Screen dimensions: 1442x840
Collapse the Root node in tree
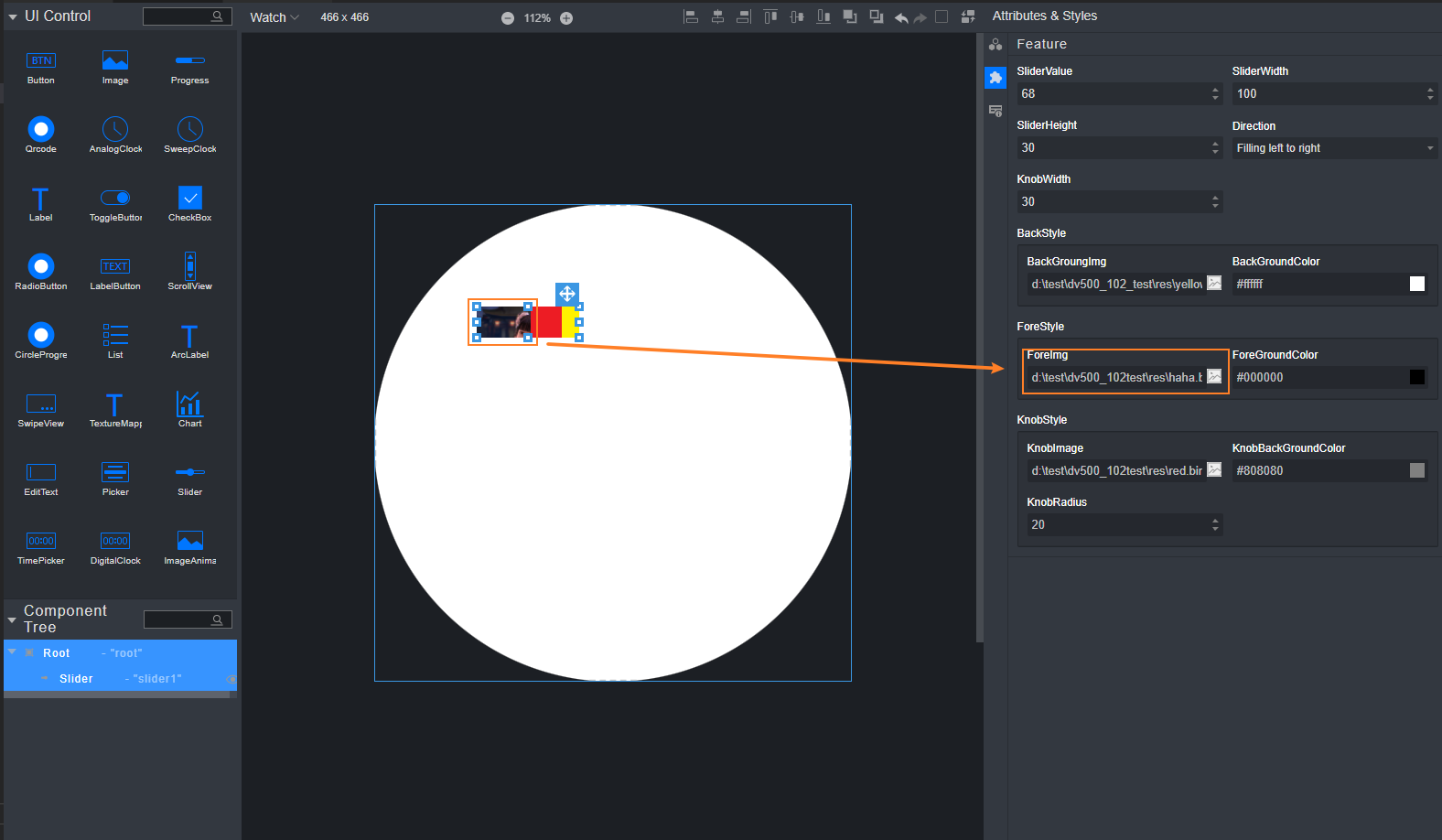point(12,652)
